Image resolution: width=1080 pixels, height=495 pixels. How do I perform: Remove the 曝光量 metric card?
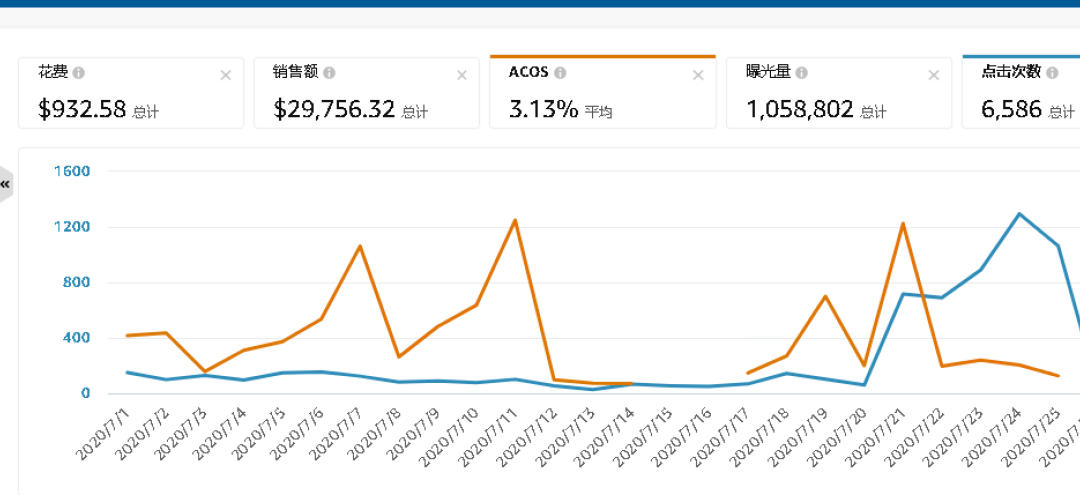tap(934, 75)
